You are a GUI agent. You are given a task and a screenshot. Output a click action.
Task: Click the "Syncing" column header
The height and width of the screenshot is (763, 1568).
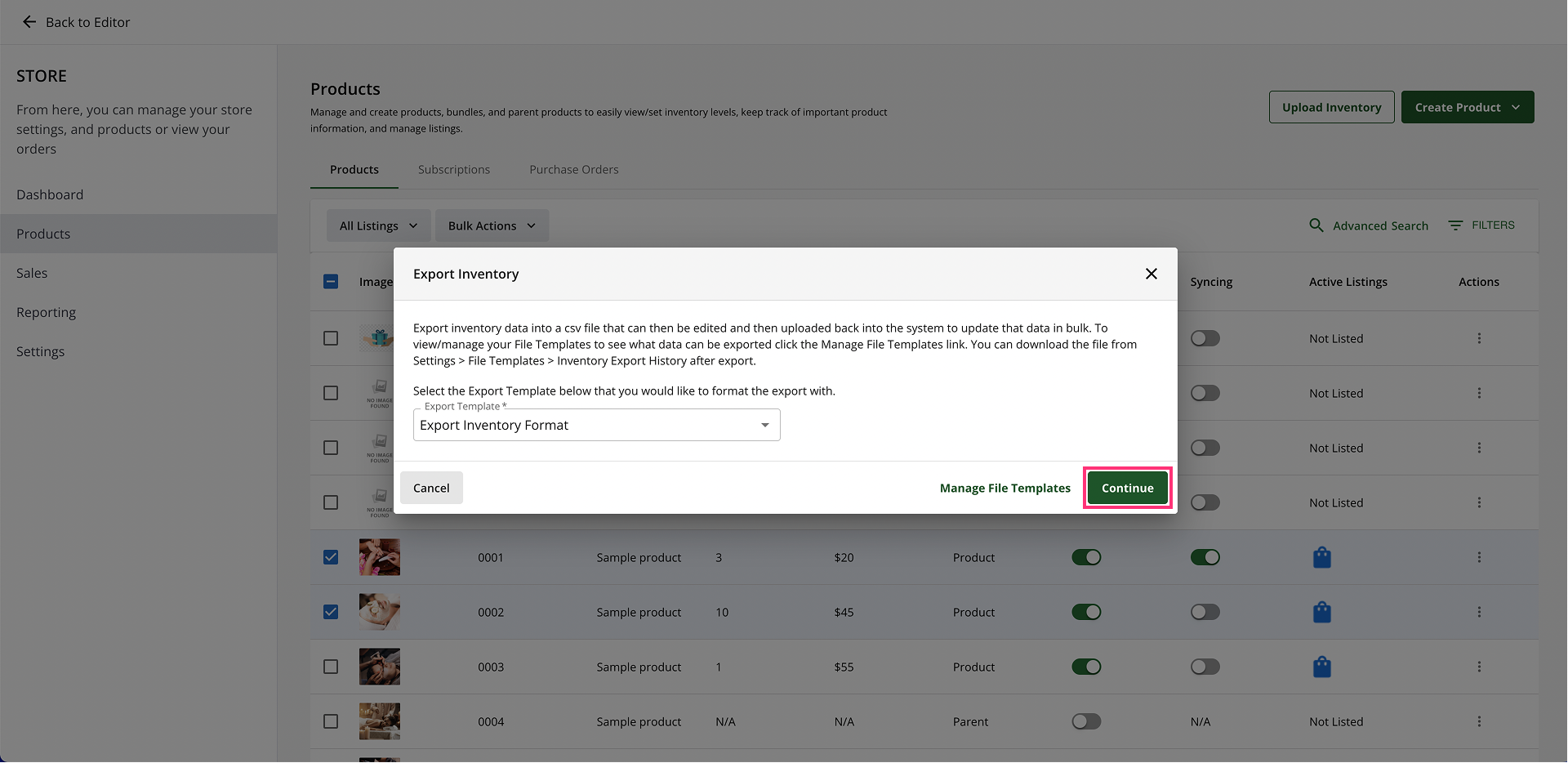(x=1211, y=282)
